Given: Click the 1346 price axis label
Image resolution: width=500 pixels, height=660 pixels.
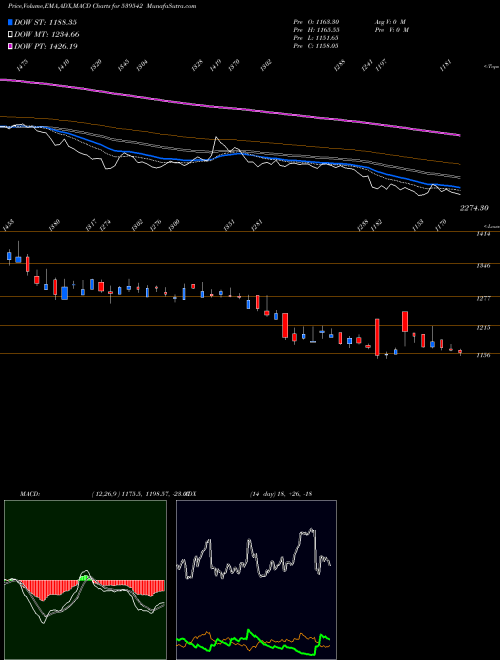Looking at the screenshot, I should click(x=484, y=266).
